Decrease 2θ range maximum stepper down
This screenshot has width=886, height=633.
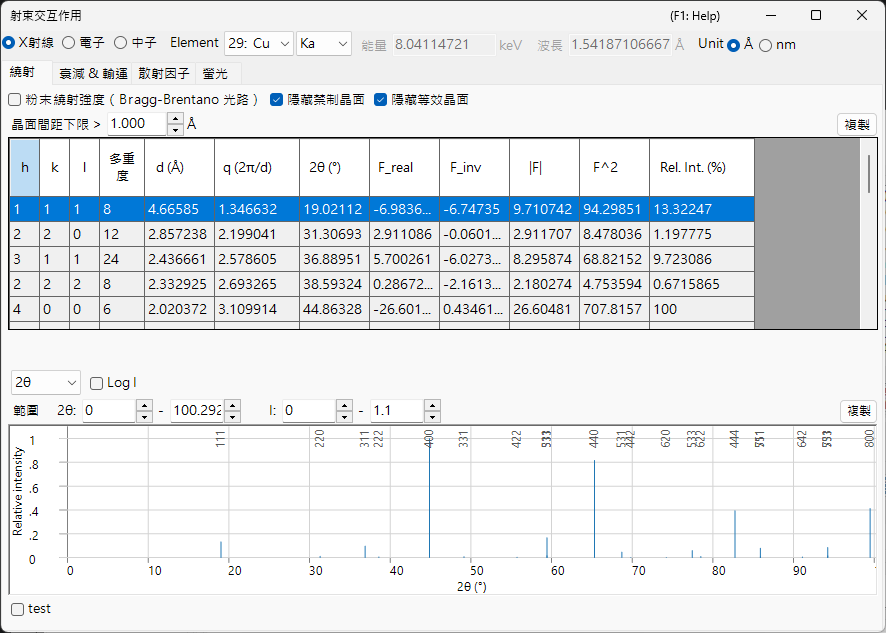click(x=232, y=417)
